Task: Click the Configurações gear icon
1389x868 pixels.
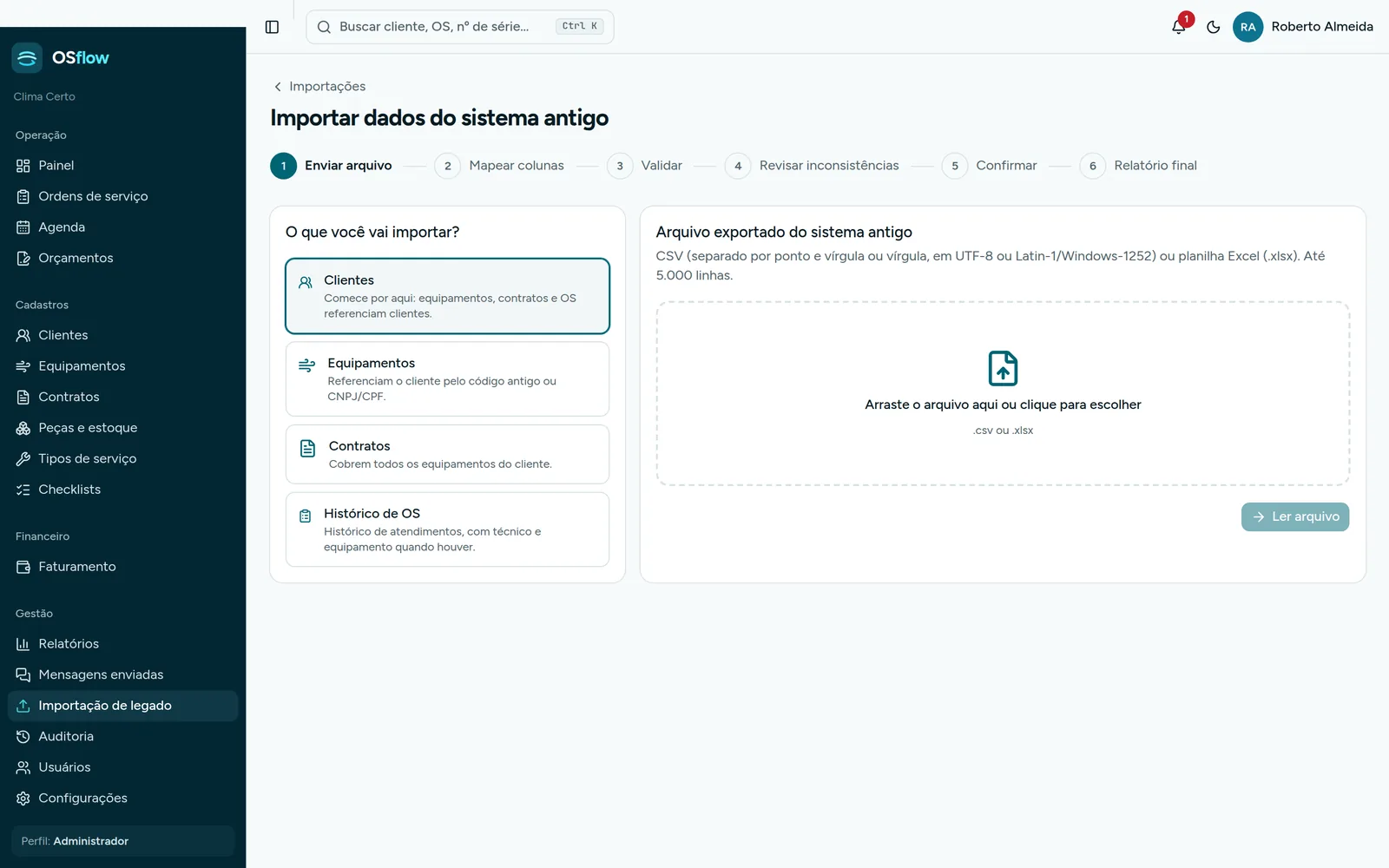Action: [23, 799]
